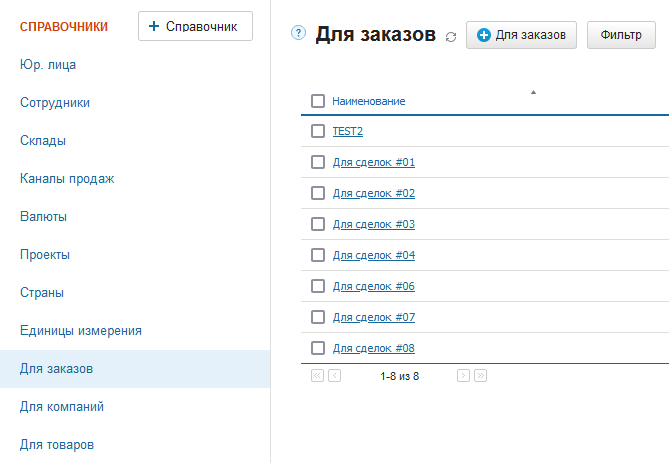This screenshot has height=463, width=669.
Task: Go to last page of results
Action: (480, 376)
